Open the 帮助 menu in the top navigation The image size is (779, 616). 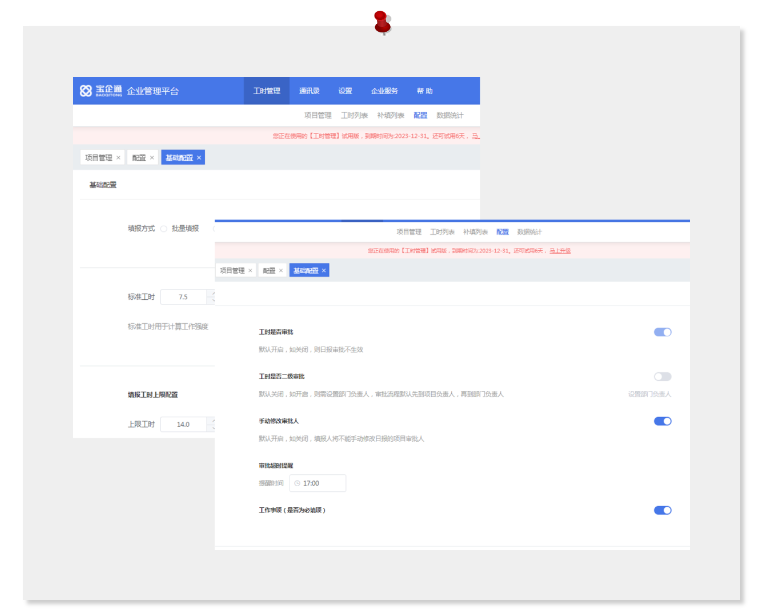pyautogui.click(x=424, y=90)
